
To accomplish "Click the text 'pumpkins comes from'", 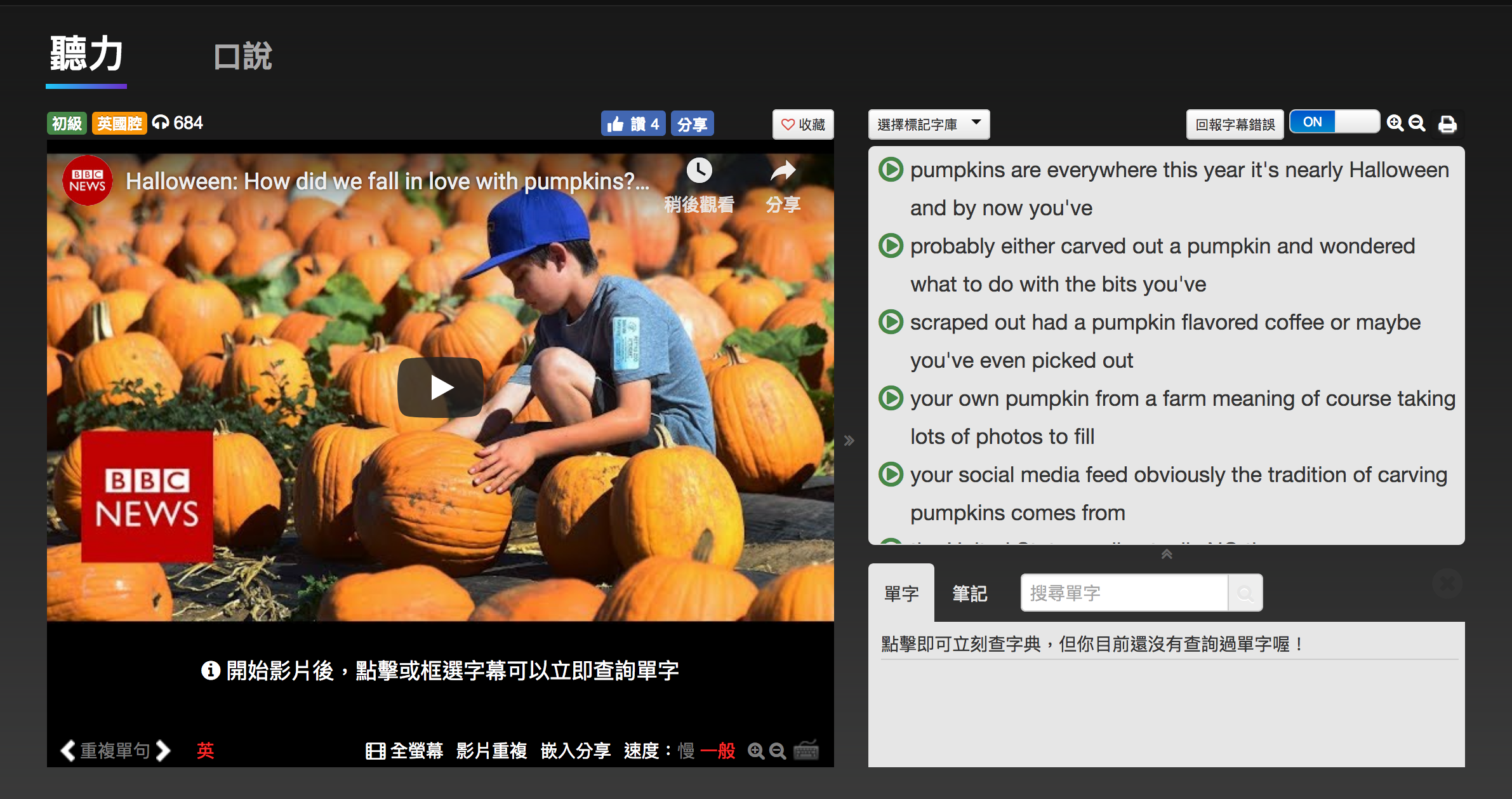I will tap(1018, 513).
